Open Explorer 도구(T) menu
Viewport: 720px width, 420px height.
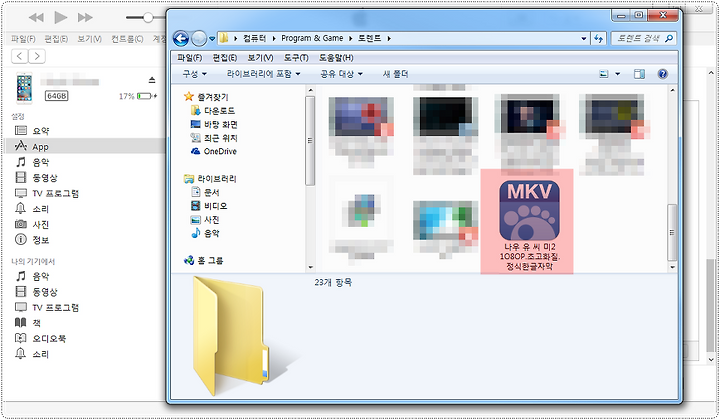click(x=296, y=58)
